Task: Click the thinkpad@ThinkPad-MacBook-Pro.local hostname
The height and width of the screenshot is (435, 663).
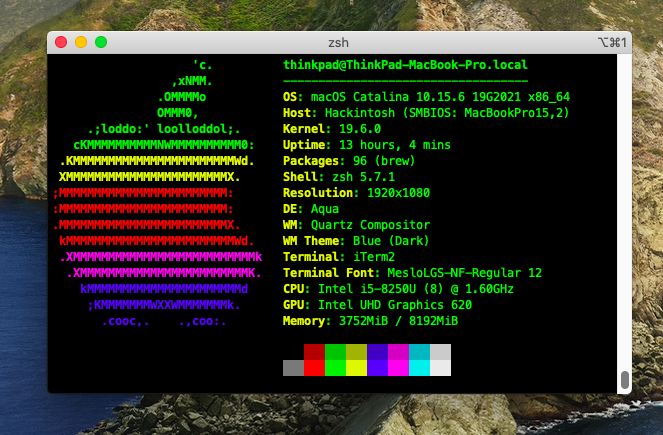Action: [405, 65]
